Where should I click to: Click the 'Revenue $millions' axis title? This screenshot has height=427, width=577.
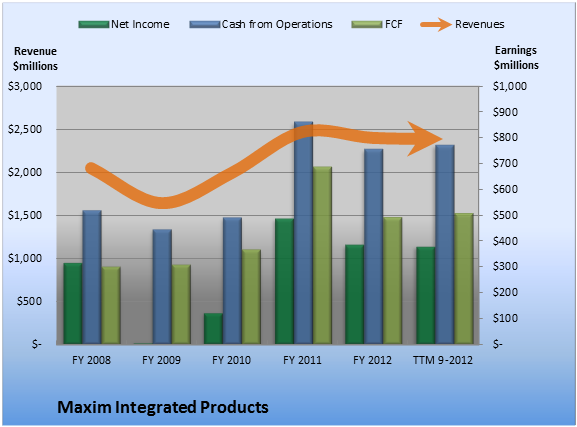tap(35, 59)
